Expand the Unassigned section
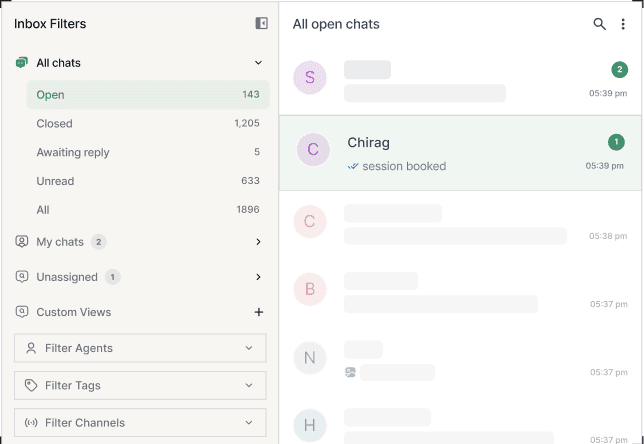The height and width of the screenshot is (444, 644). click(259, 277)
